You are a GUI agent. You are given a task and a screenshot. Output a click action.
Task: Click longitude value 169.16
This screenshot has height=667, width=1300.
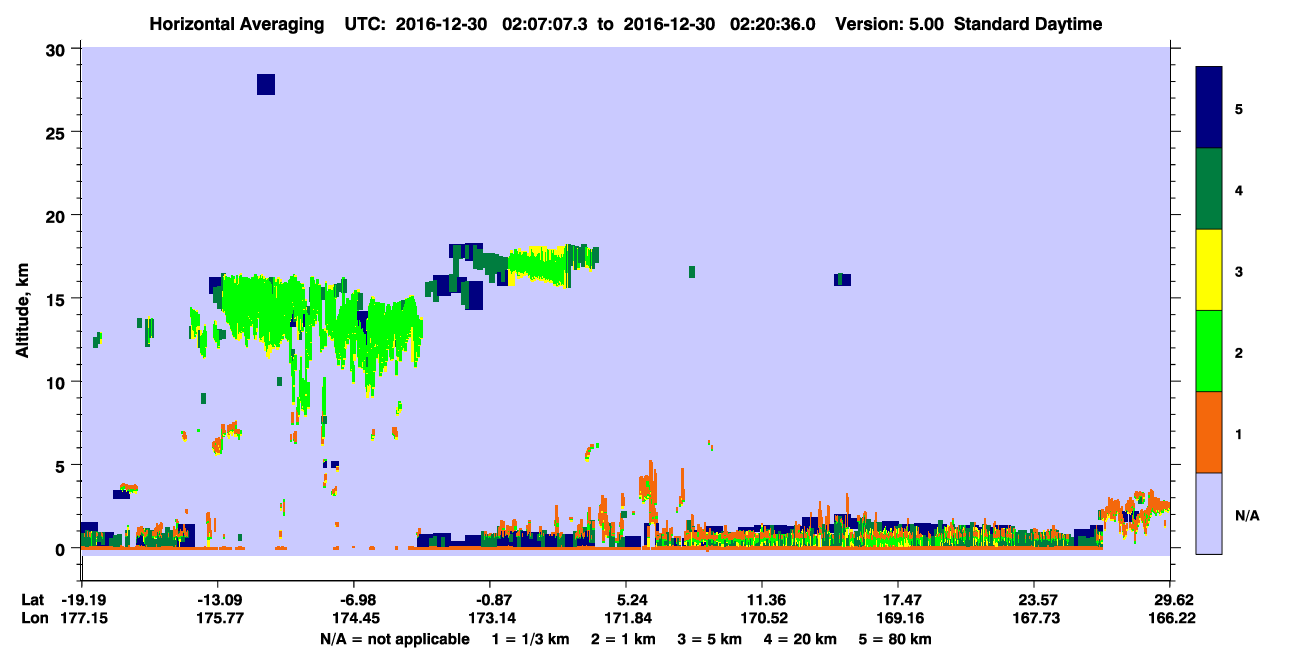898,618
